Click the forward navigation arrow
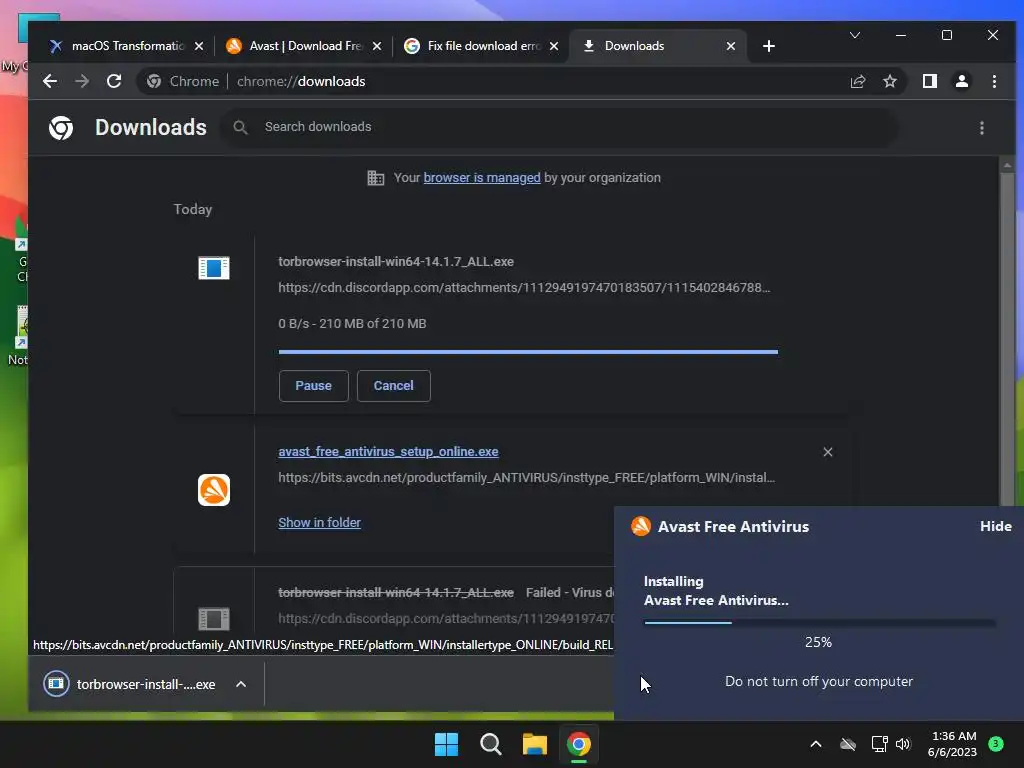 82,81
